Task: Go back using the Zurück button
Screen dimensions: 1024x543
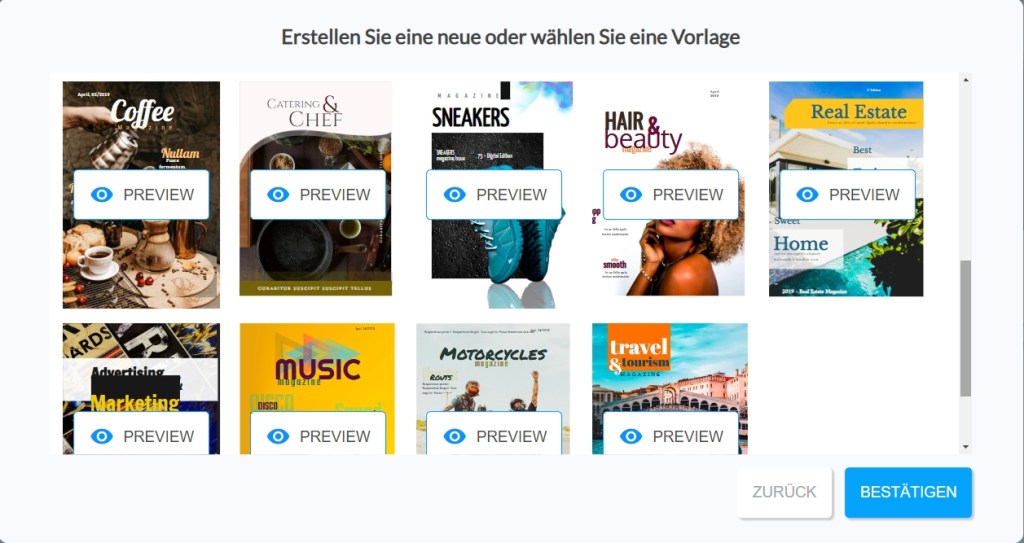Action: click(x=784, y=492)
